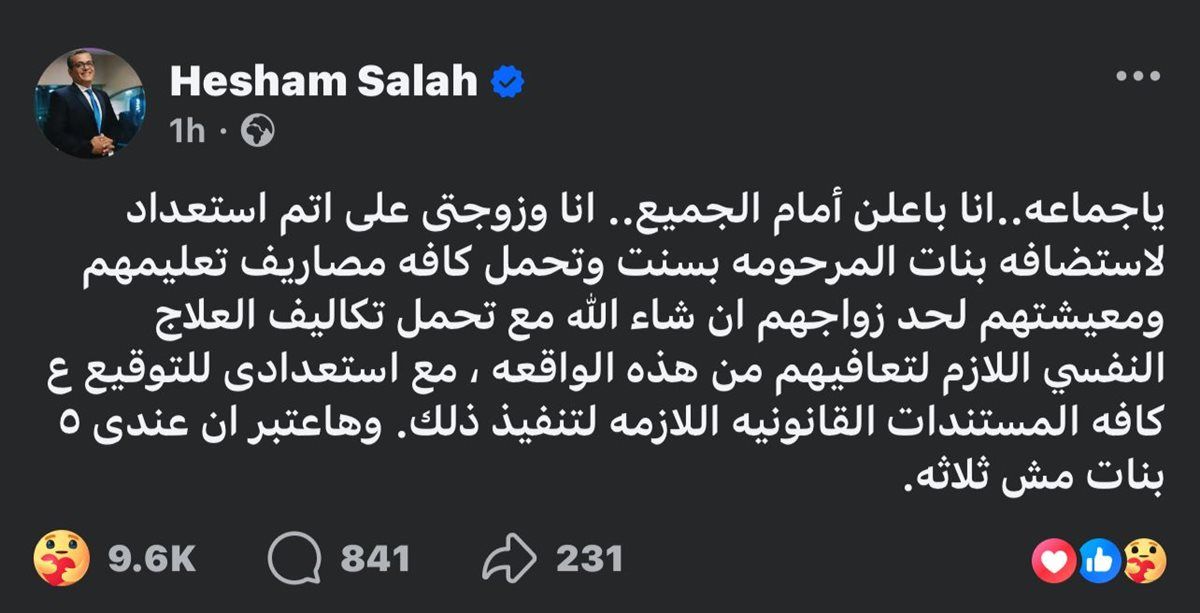Screen dimensions: 1200x613
Task: View the 231 shares count
Action: (588, 559)
